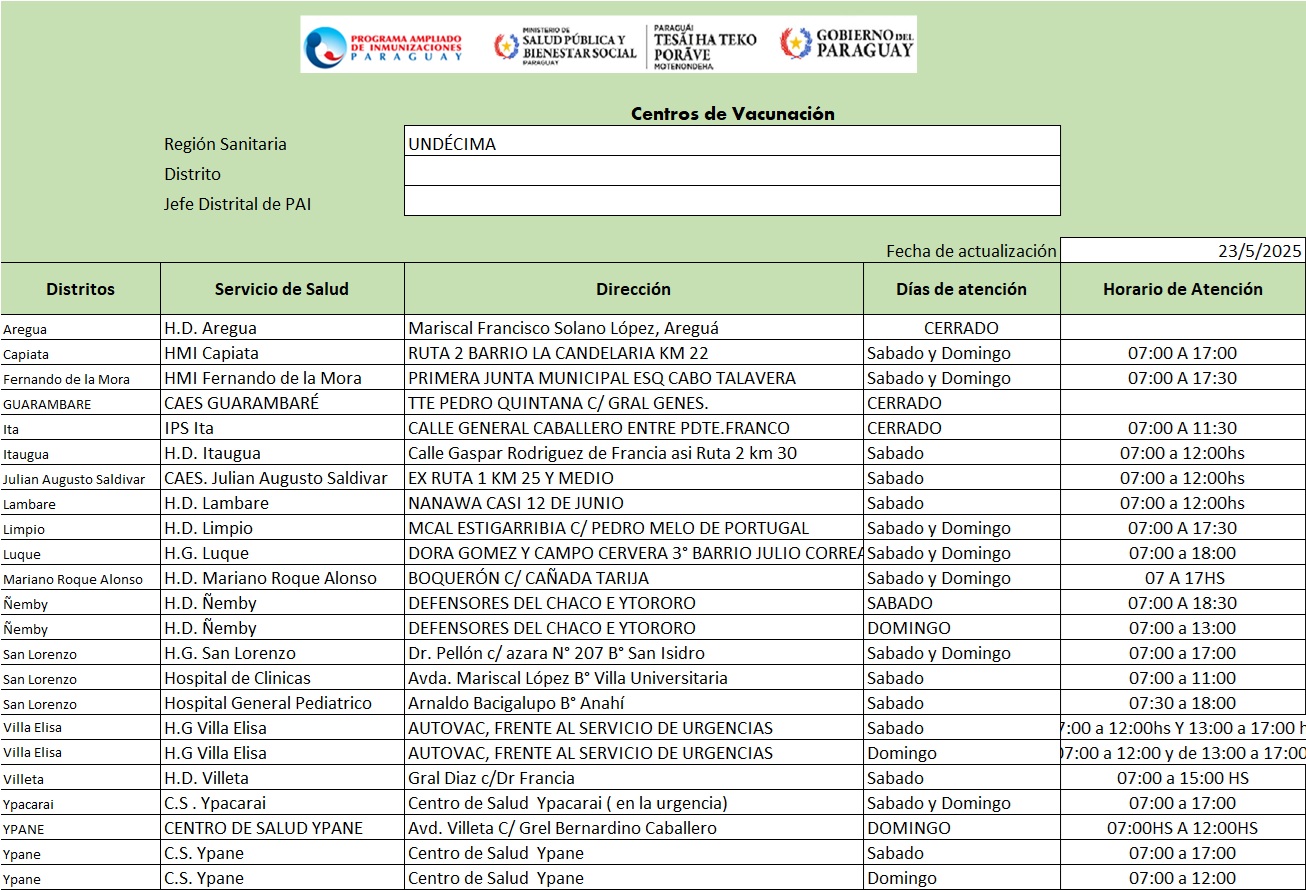Select the H.D. Limpio cell
Screen dimensions: 1306x890
pos(282,528)
